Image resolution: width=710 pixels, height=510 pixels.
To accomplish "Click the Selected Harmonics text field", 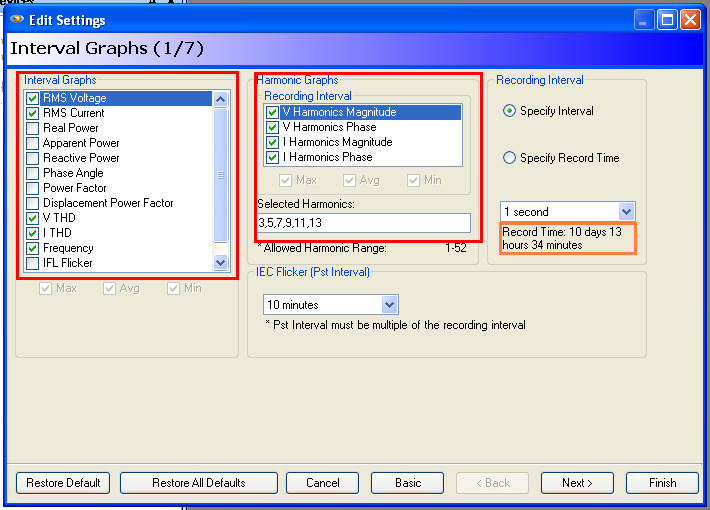I will tap(363, 223).
